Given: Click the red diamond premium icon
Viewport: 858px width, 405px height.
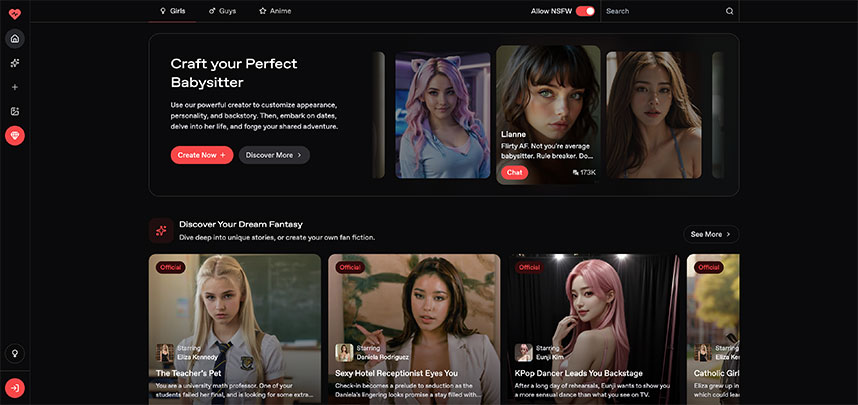Looking at the screenshot, I should [x=15, y=135].
